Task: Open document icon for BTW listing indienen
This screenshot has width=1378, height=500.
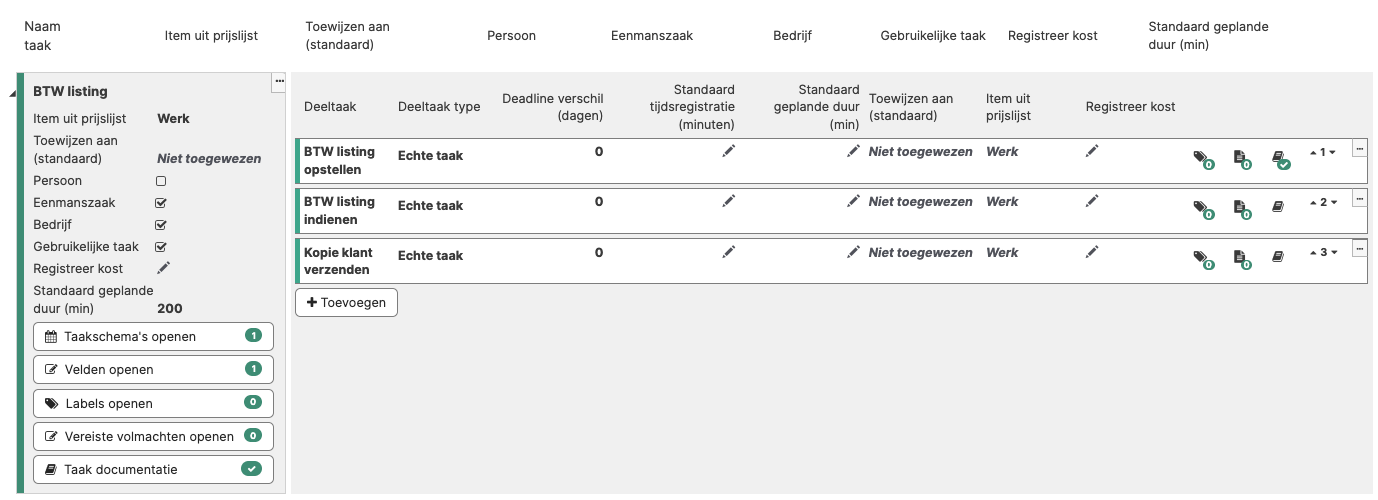Action: pos(1241,208)
